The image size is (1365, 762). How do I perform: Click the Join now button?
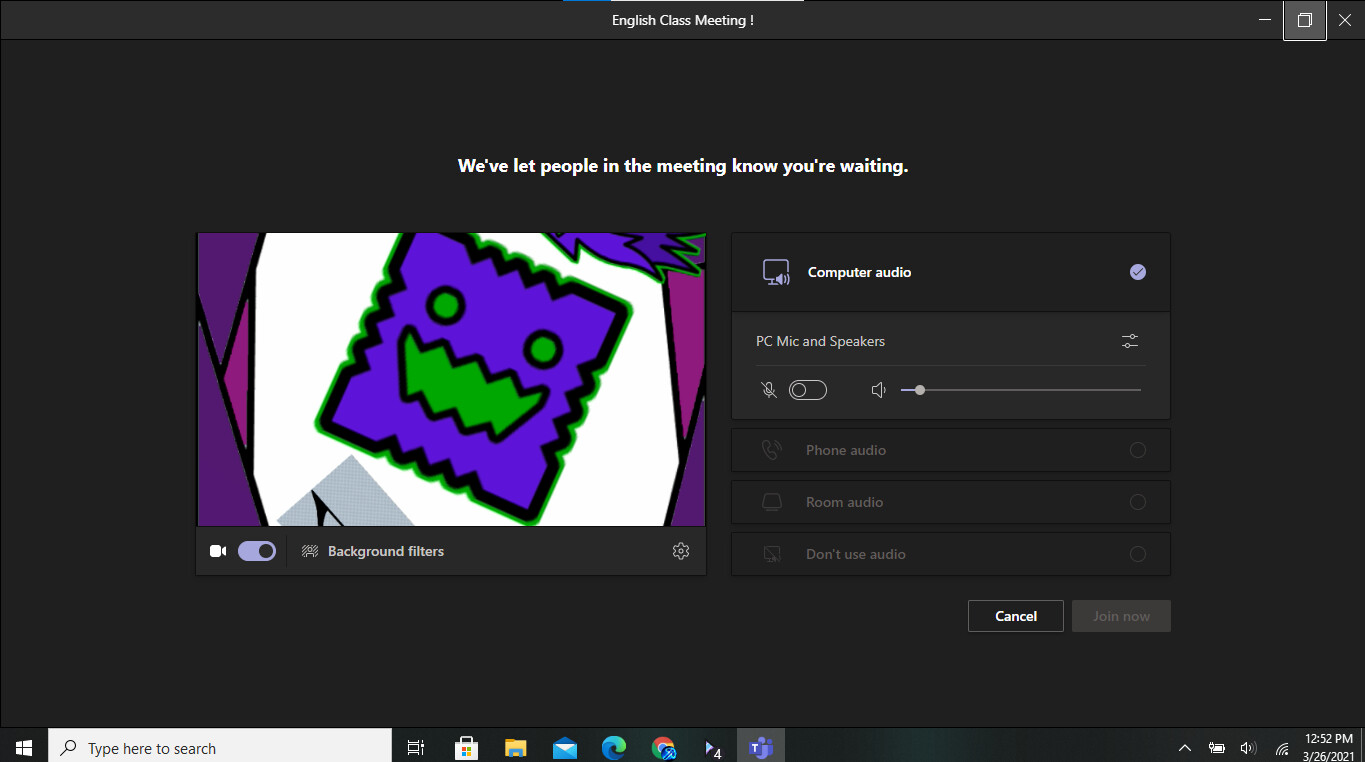(x=1121, y=616)
